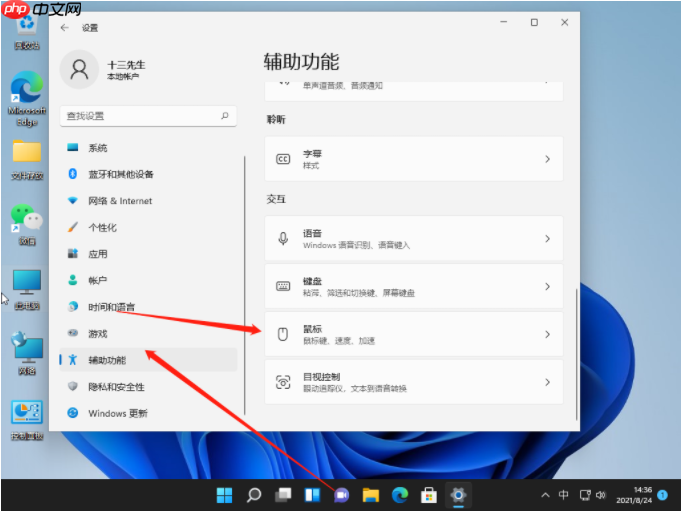Screen dimensions: 682x512
Task: Open Task View on the taskbar
Action: [x=283, y=495]
